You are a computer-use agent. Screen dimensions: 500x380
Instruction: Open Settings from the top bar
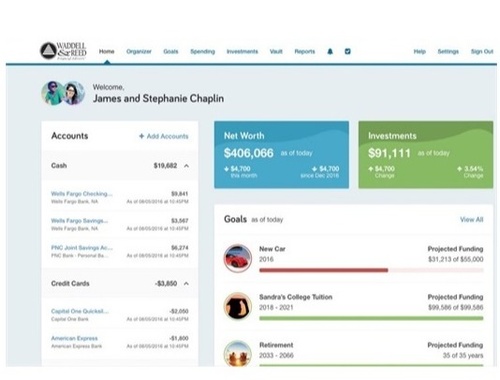(448, 51)
